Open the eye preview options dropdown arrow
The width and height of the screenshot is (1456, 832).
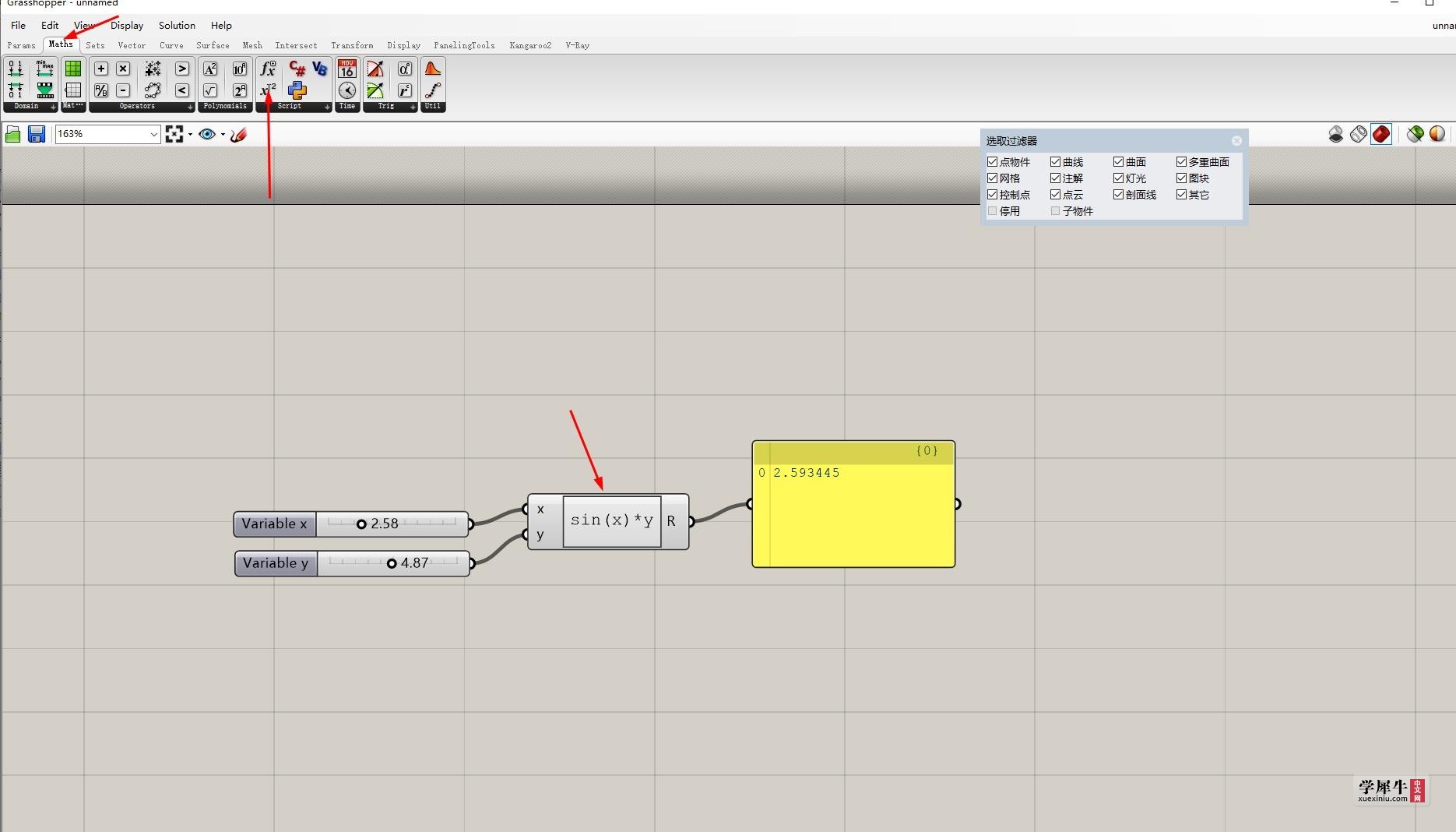[x=223, y=134]
